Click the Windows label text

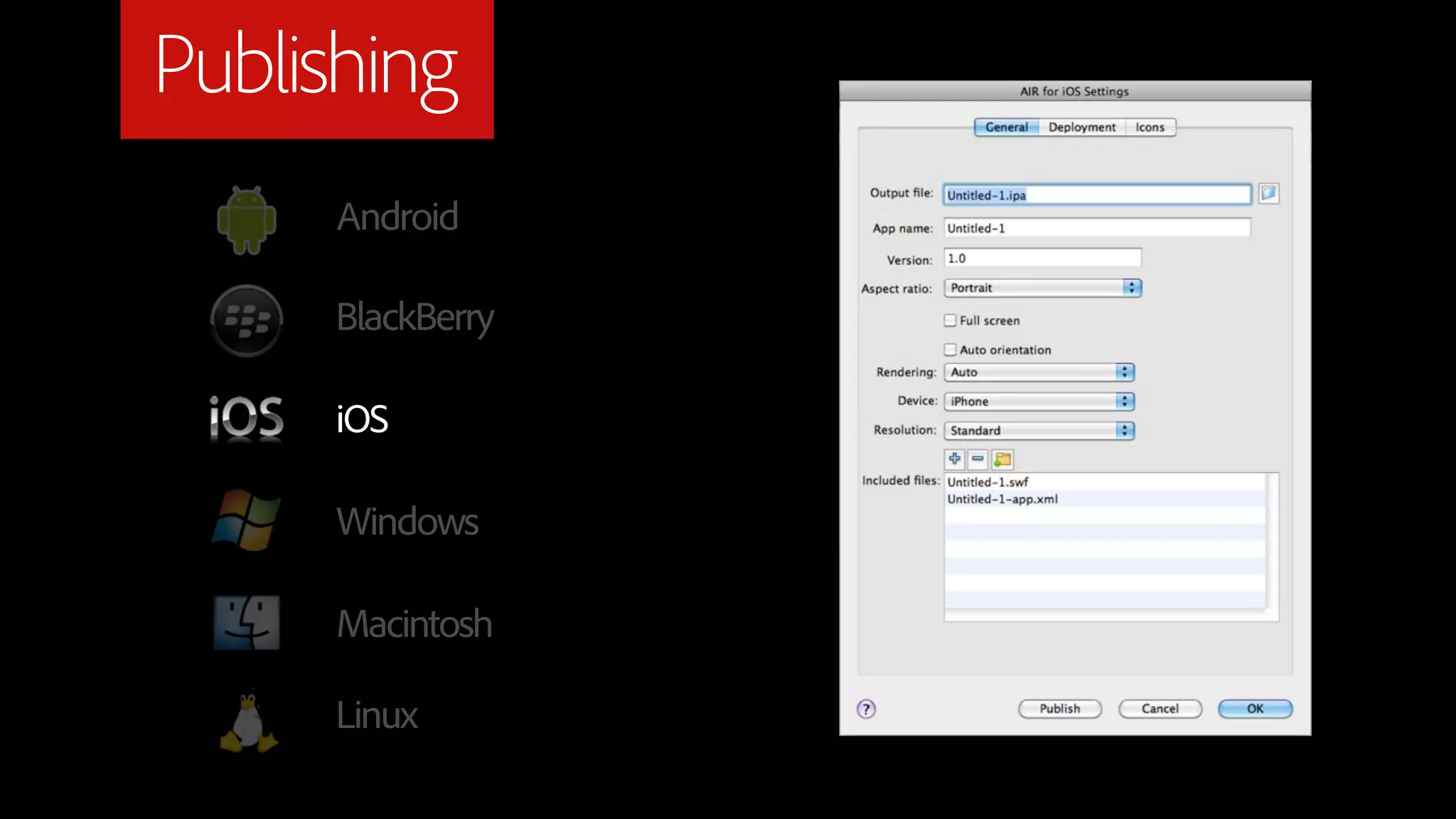[407, 521]
